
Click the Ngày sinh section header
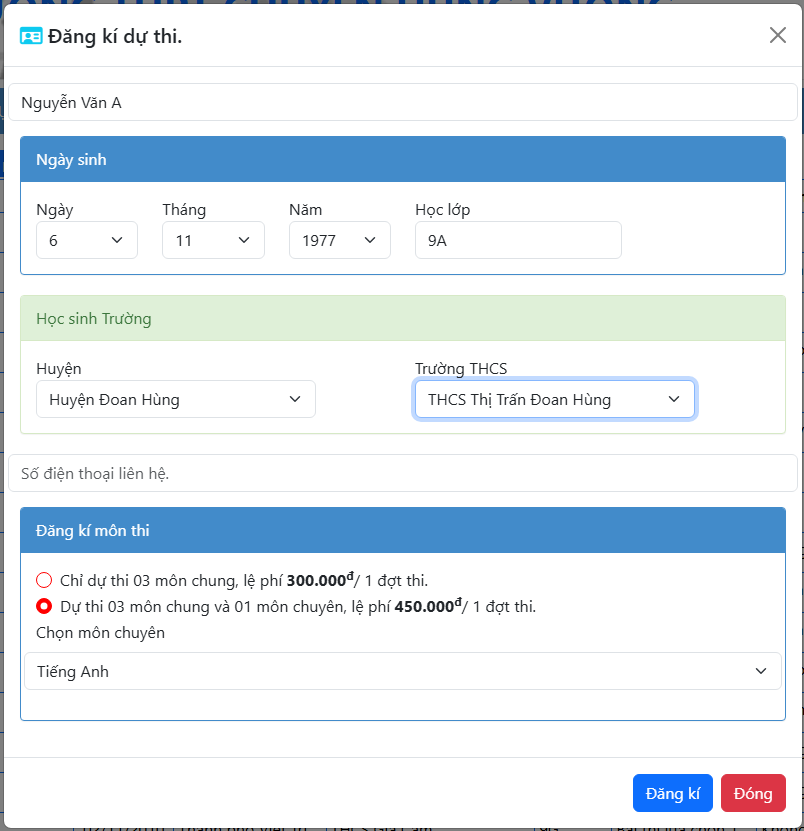click(x=402, y=160)
